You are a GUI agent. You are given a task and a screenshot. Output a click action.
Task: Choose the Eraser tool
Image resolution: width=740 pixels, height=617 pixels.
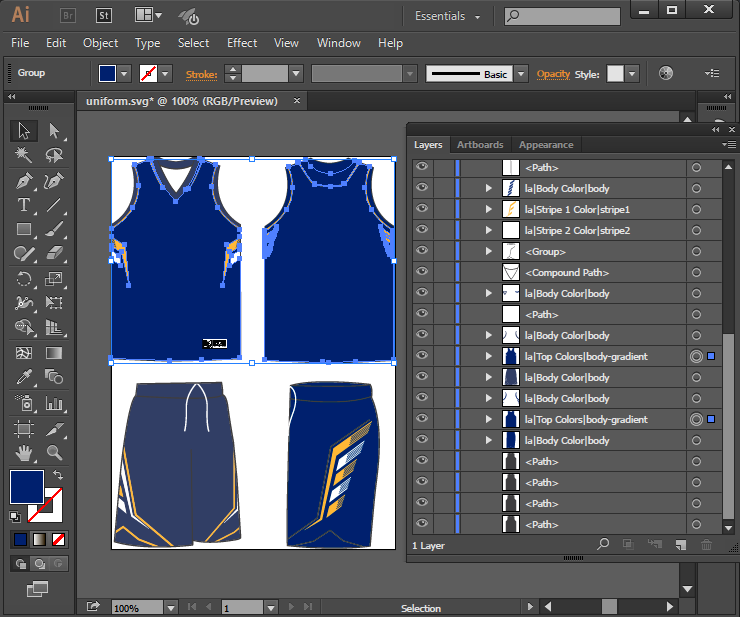pyautogui.click(x=54, y=254)
